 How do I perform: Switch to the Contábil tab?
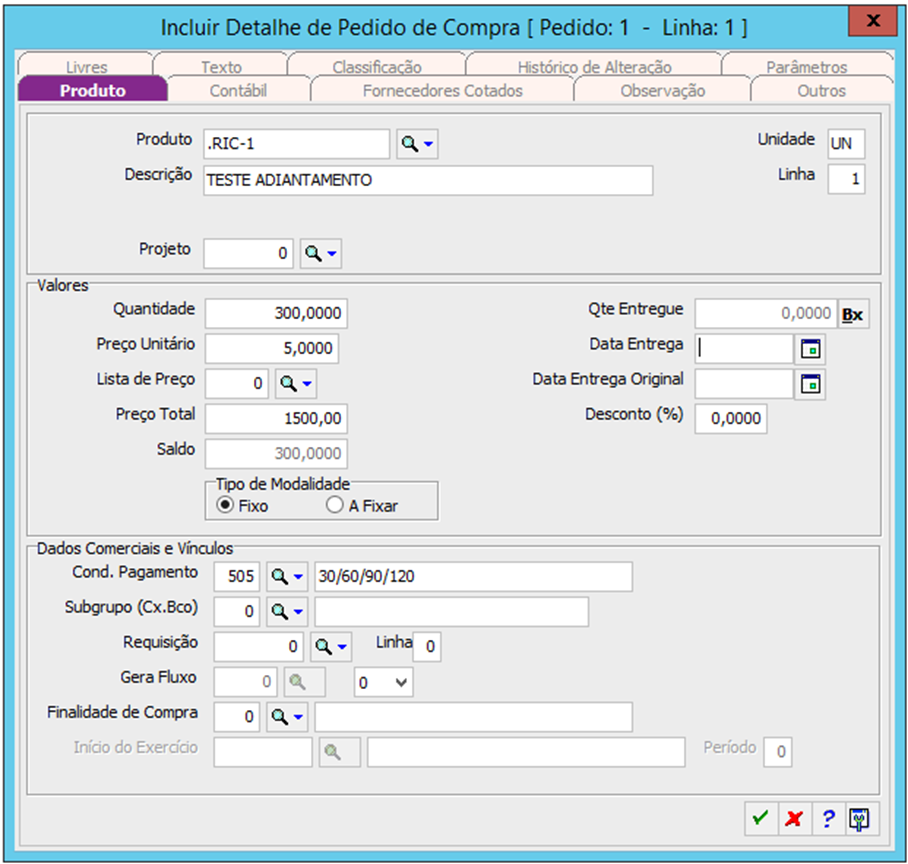click(238, 90)
